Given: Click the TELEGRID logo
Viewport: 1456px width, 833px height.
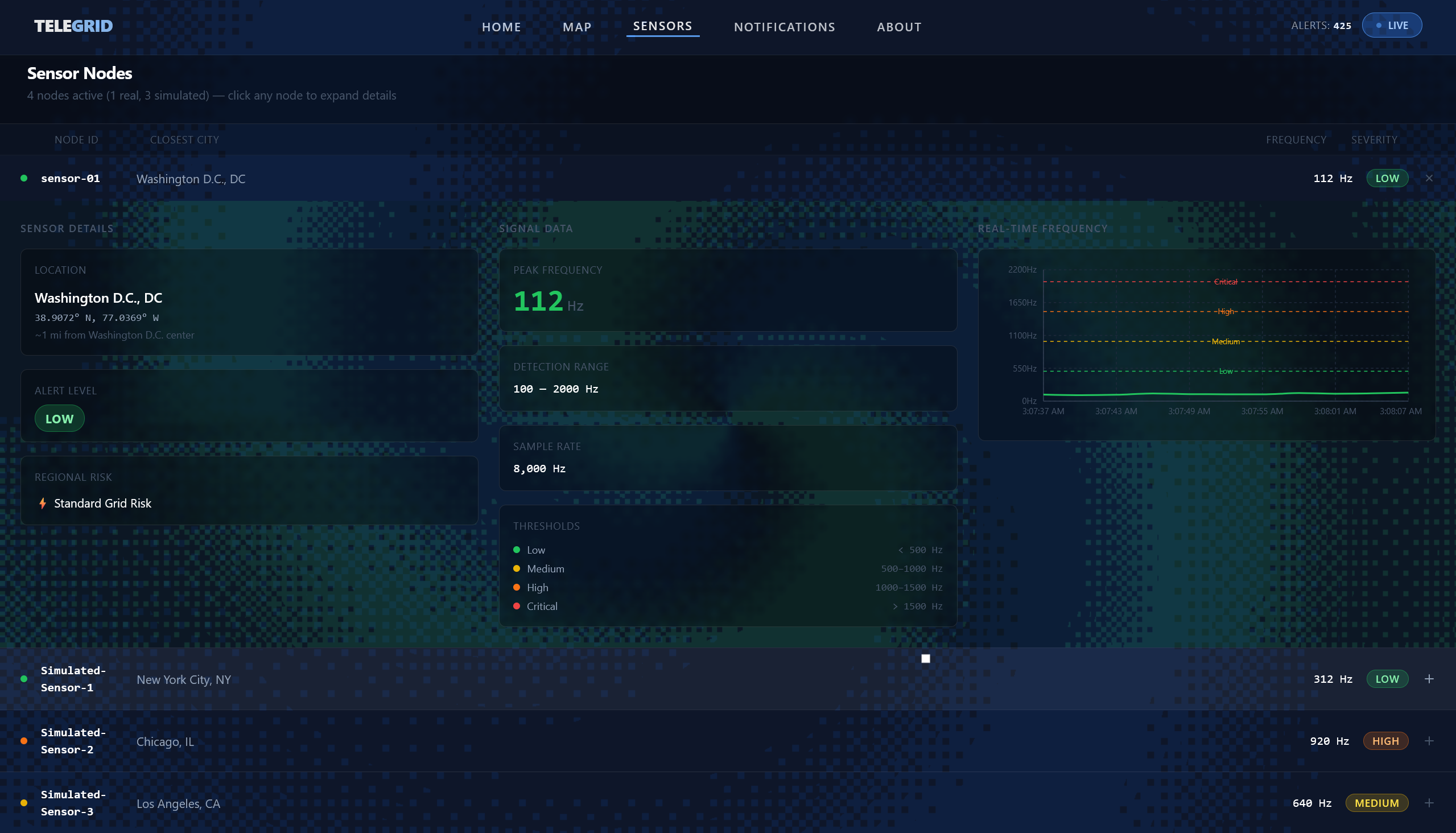Looking at the screenshot, I should tap(73, 26).
